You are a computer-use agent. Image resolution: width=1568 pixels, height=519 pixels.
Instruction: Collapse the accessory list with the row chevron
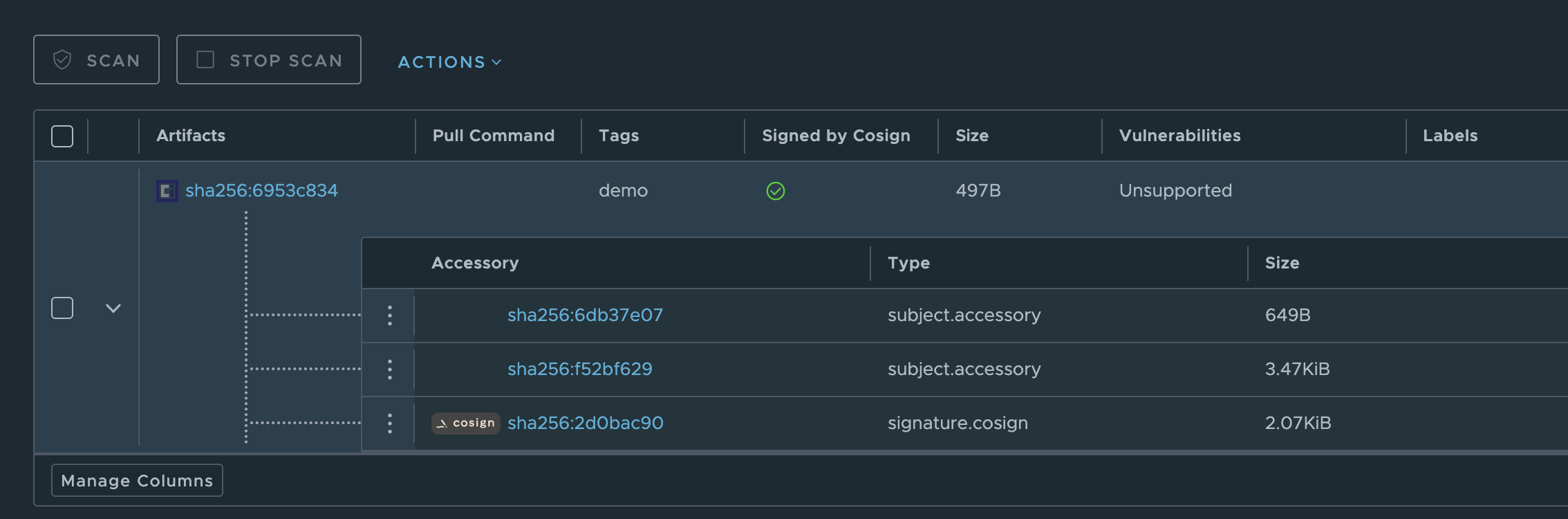[113, 308]
